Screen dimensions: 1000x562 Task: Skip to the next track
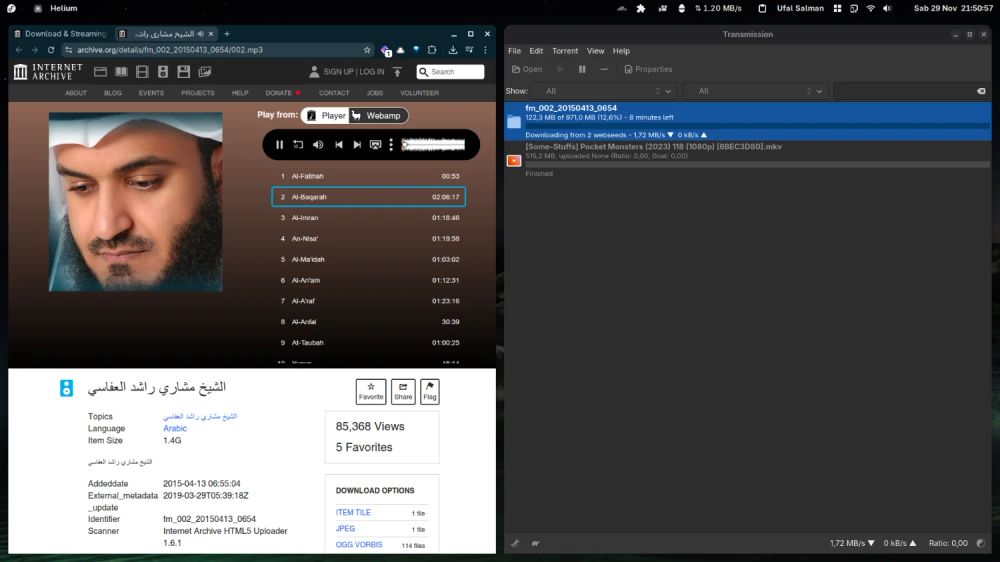click(x=357, y=145)
